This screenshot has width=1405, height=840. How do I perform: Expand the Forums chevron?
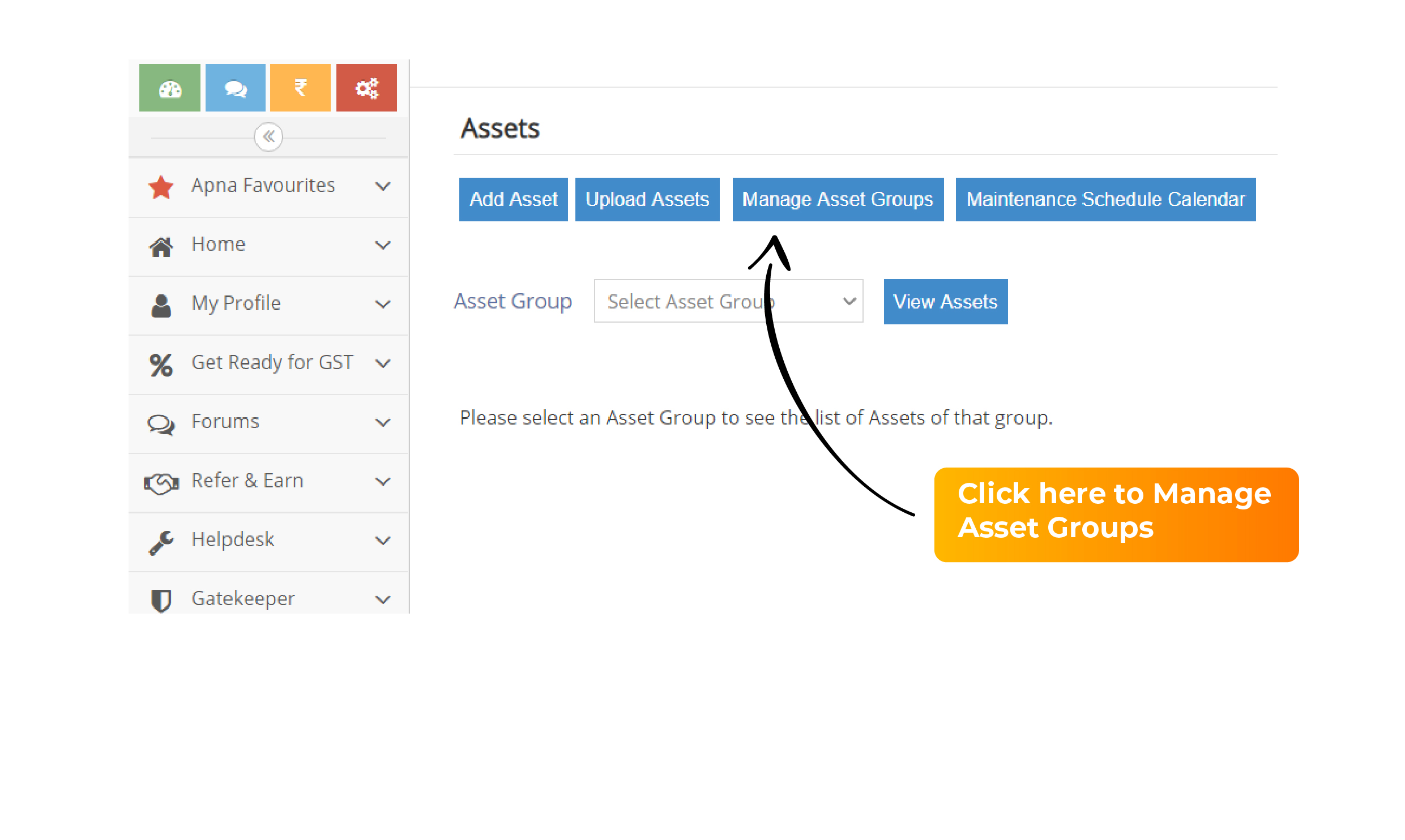coord(383,422)
